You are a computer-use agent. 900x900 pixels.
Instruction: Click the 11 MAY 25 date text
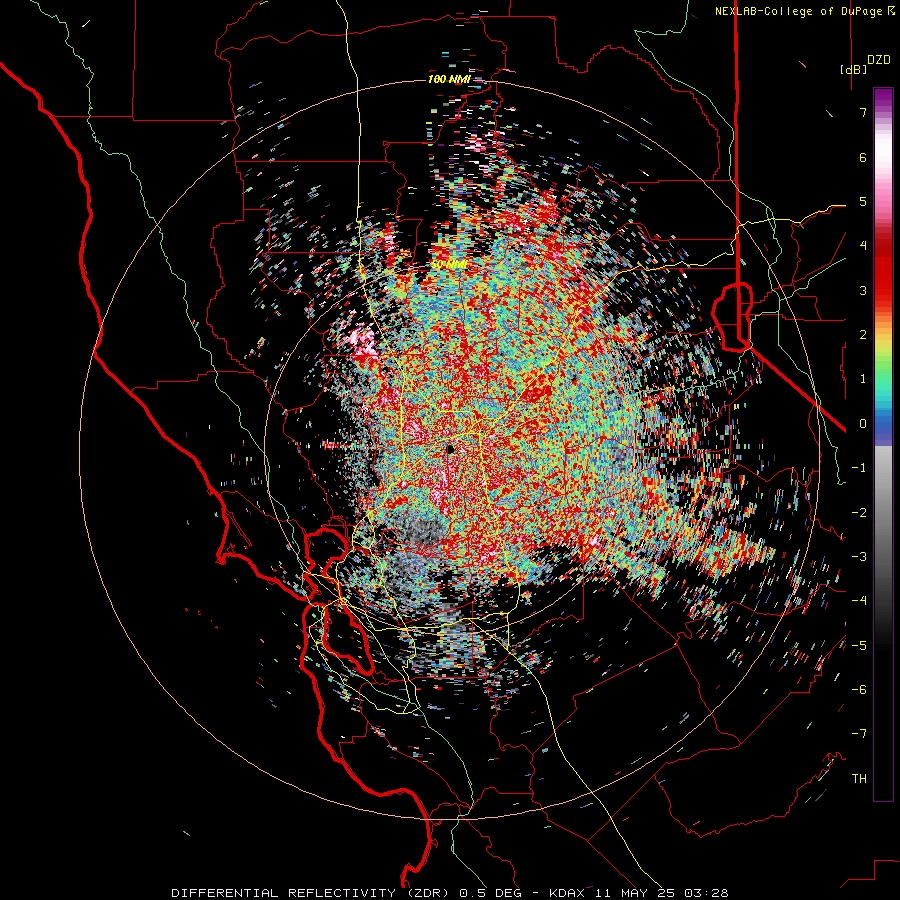[x=637, y=893]
